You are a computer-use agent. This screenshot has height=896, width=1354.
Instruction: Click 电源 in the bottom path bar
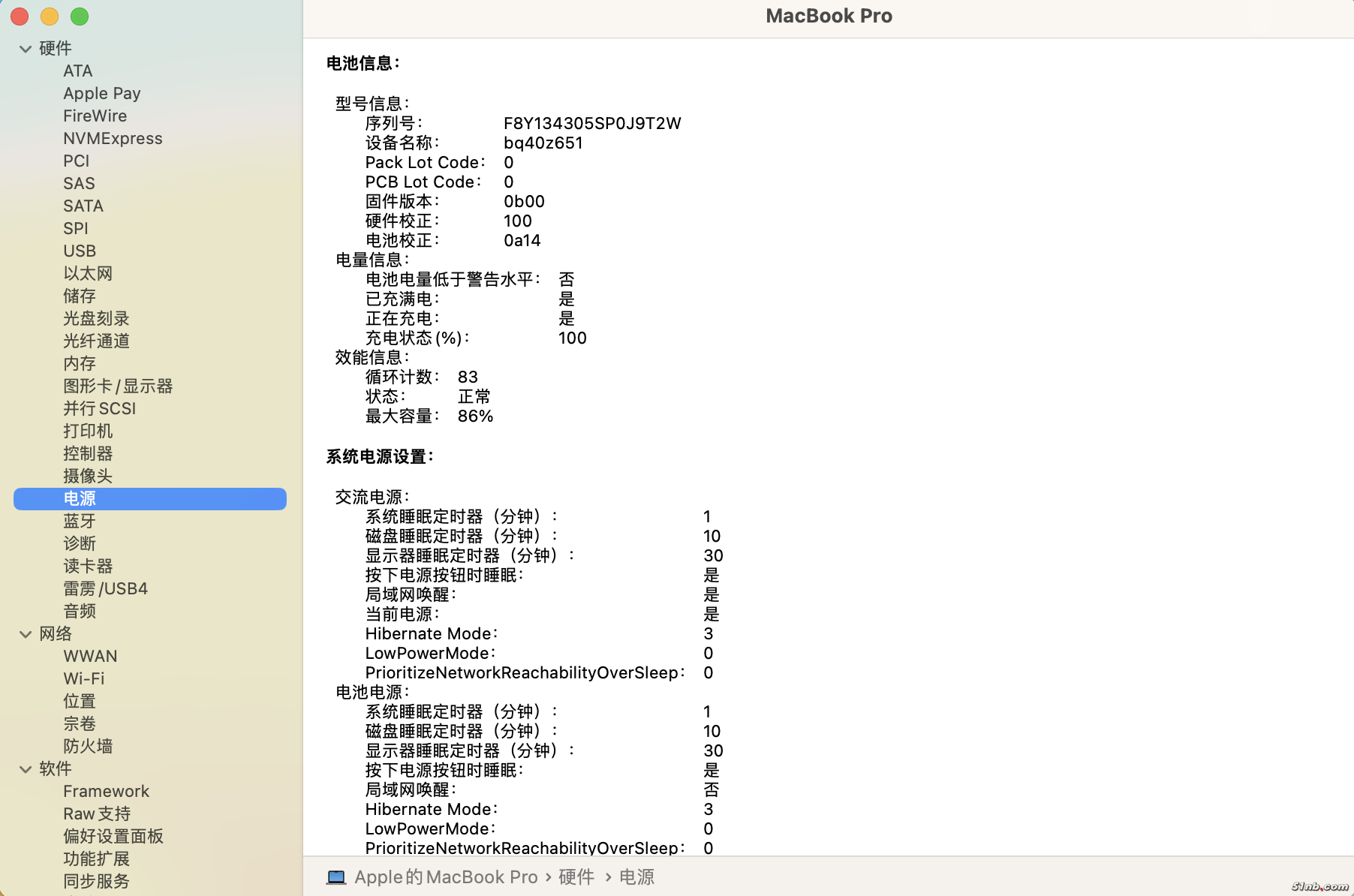[636, 877]
